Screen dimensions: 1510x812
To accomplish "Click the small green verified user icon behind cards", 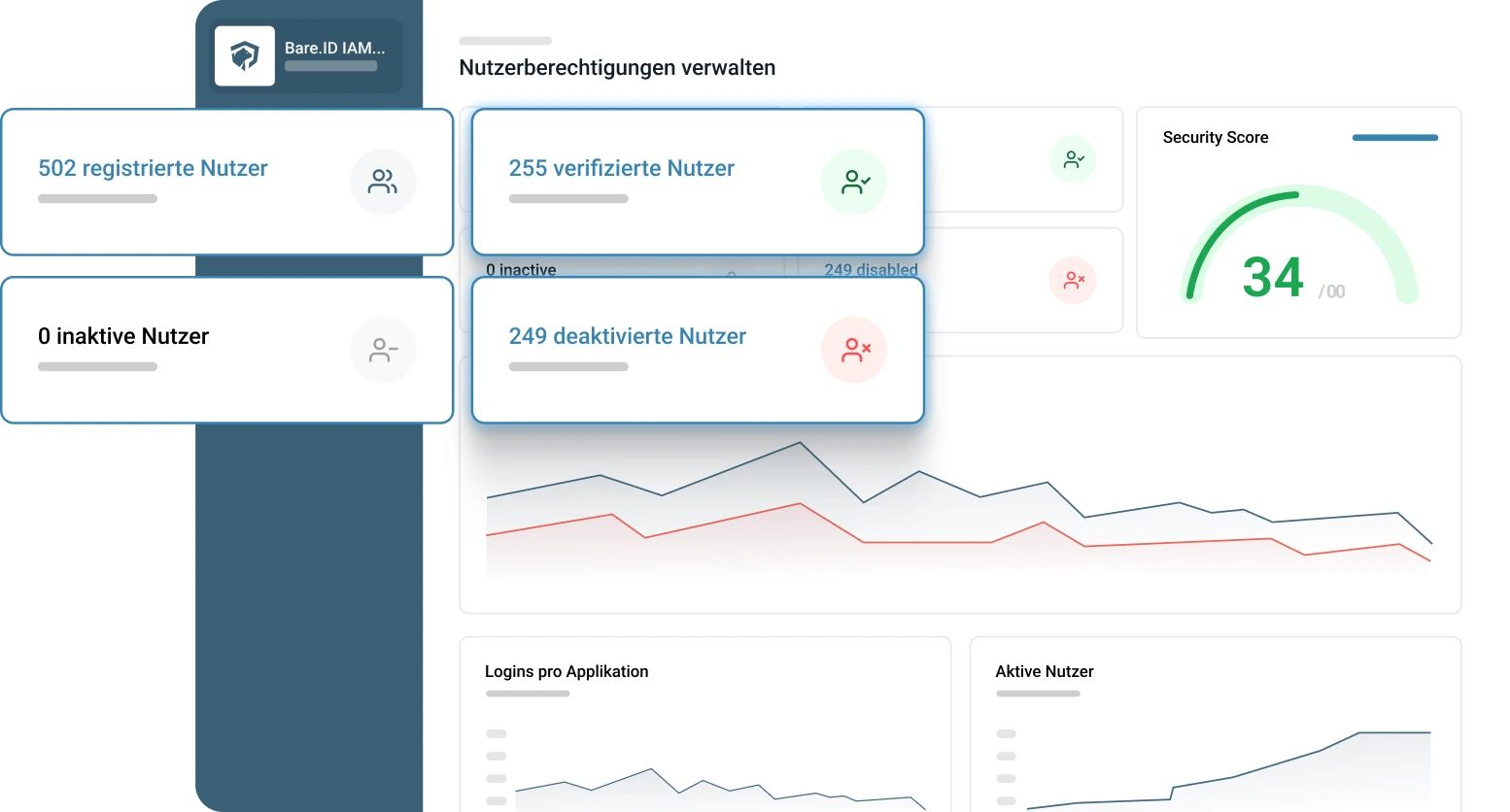I will click(x=1073, y=159).
